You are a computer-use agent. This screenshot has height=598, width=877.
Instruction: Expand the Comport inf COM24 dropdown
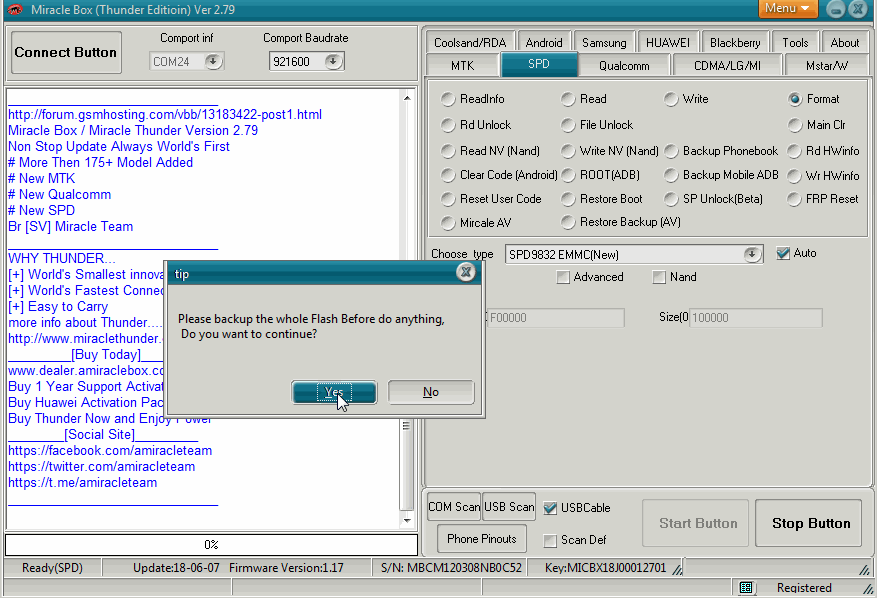pos(213,62)
